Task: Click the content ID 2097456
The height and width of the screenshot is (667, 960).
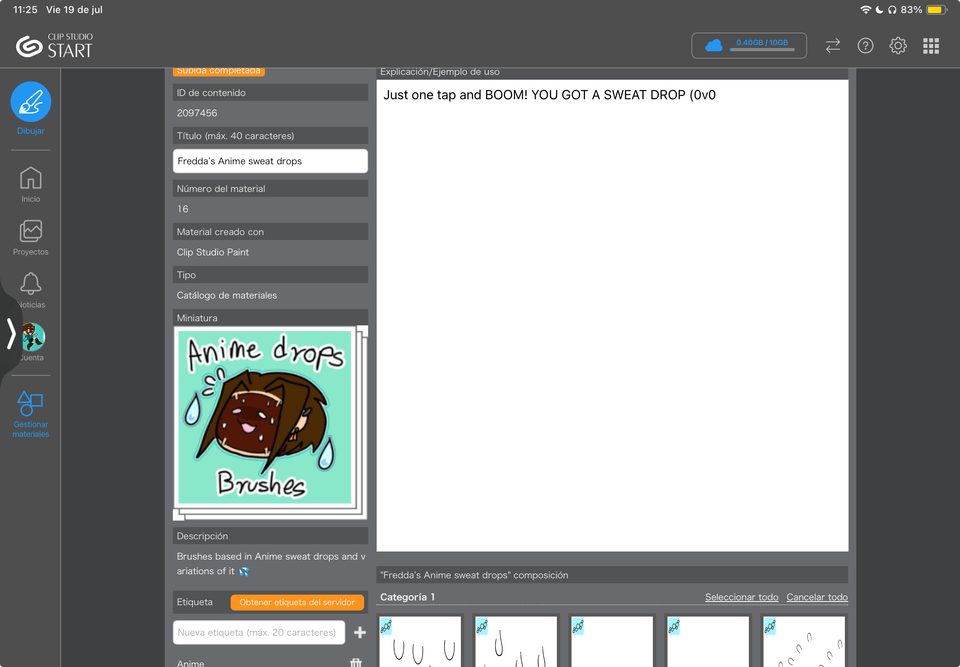Action: pos(197,113)
